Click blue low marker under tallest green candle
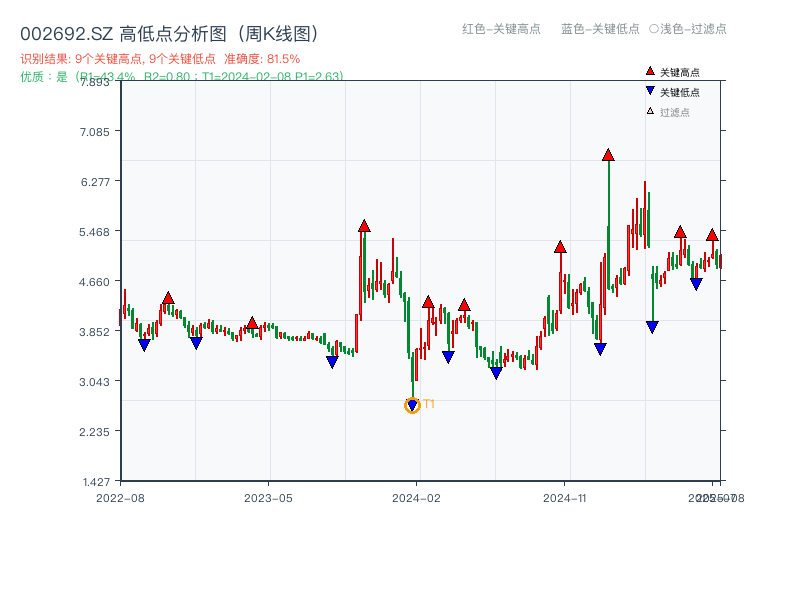Image resolution: width=800 pixels, height=600 pixels. pyautogui.click(x=601, y=349)
